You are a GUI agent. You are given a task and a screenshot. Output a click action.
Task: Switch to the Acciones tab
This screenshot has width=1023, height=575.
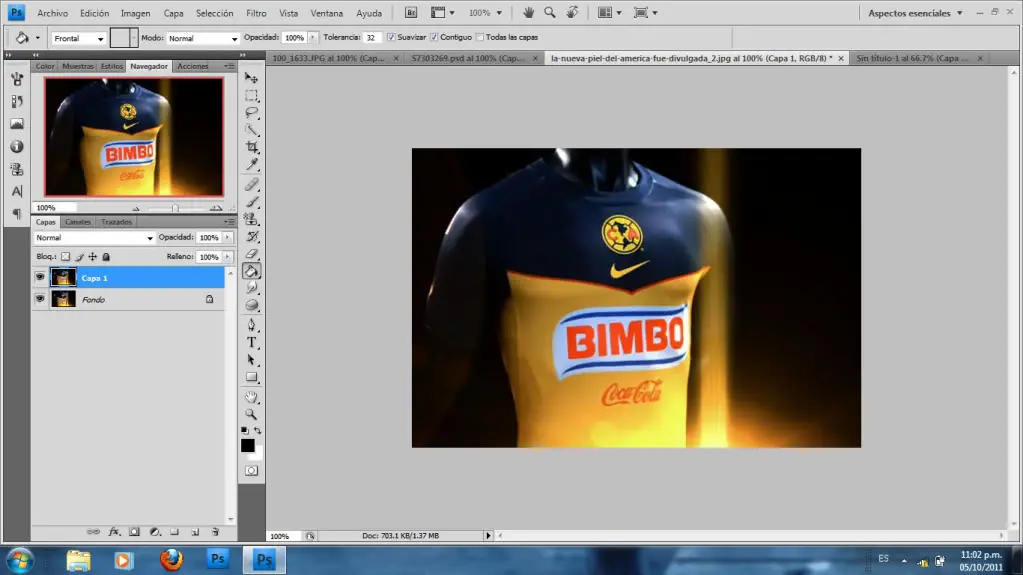coord(192,66)
